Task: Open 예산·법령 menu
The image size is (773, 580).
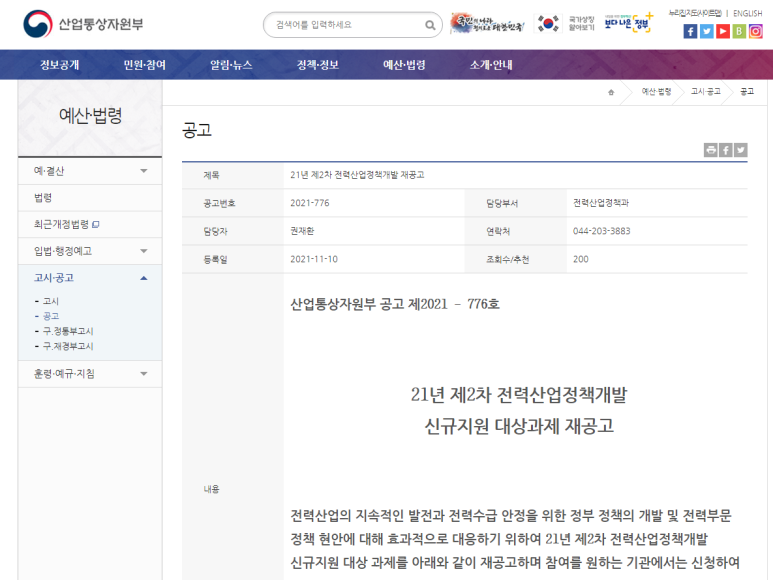Action: click(404, 65)
